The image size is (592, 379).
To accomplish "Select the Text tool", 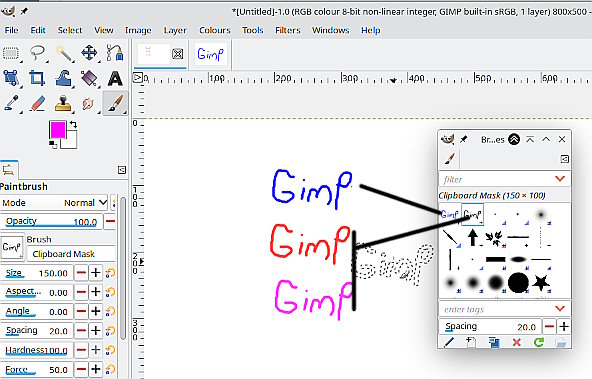I will tap(115, 79).
